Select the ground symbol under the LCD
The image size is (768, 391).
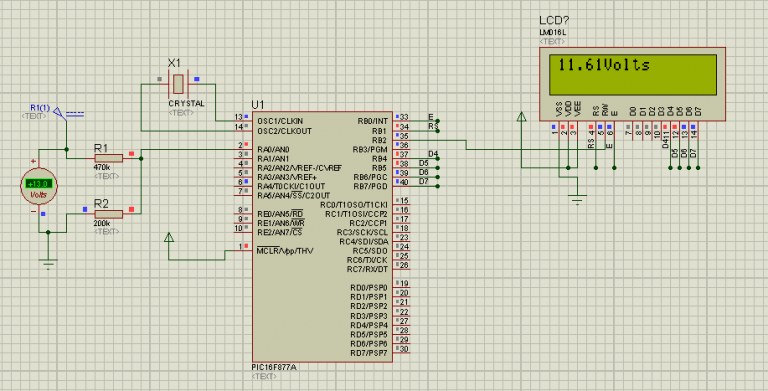tap(577, 199)
